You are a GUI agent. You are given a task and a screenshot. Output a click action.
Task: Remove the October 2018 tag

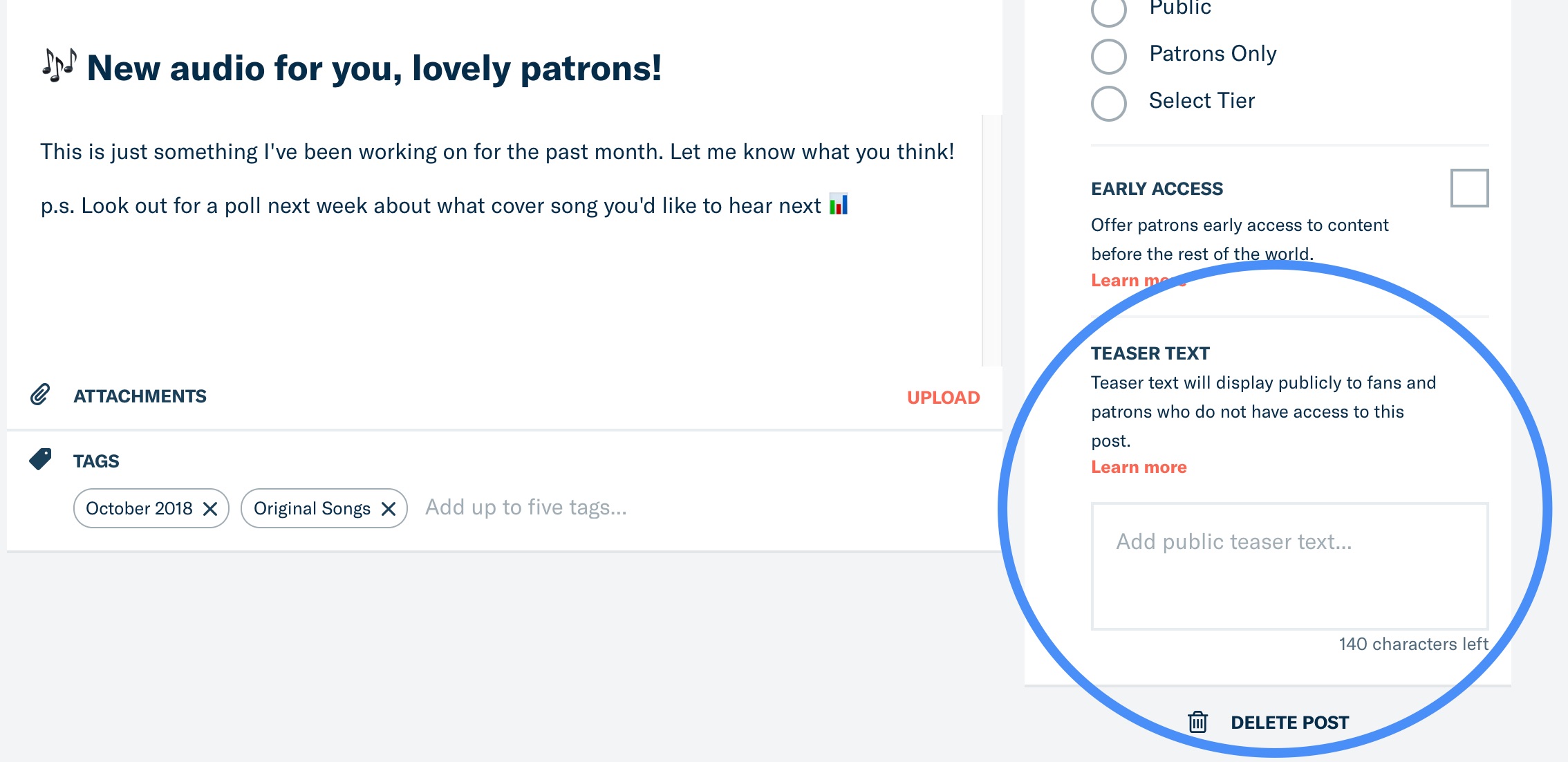210,509
